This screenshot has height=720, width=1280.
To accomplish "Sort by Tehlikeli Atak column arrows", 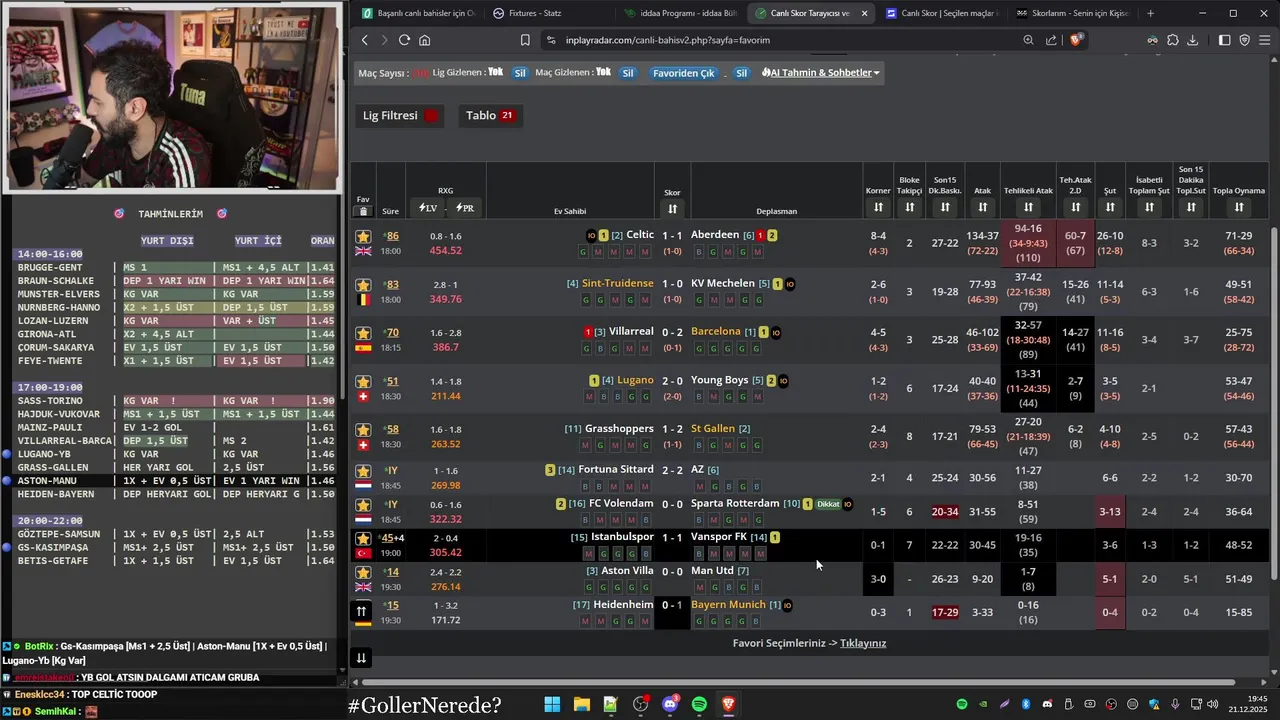I will (1028, 207).
